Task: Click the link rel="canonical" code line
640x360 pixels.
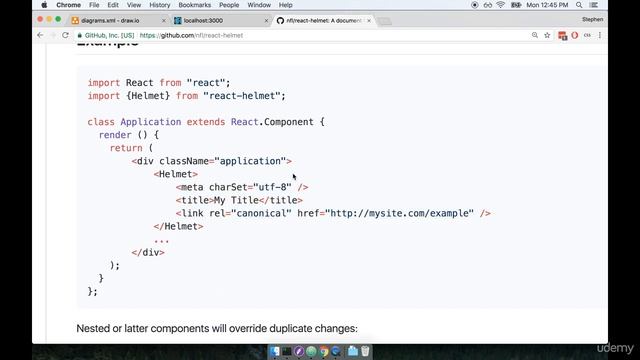Action: coord(333,213)
